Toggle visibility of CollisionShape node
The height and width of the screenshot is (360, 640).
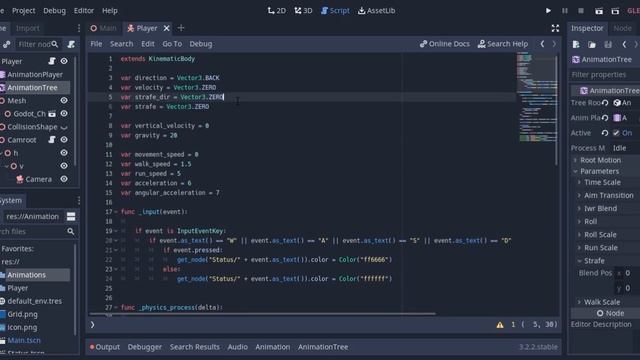tap(64, 127)
